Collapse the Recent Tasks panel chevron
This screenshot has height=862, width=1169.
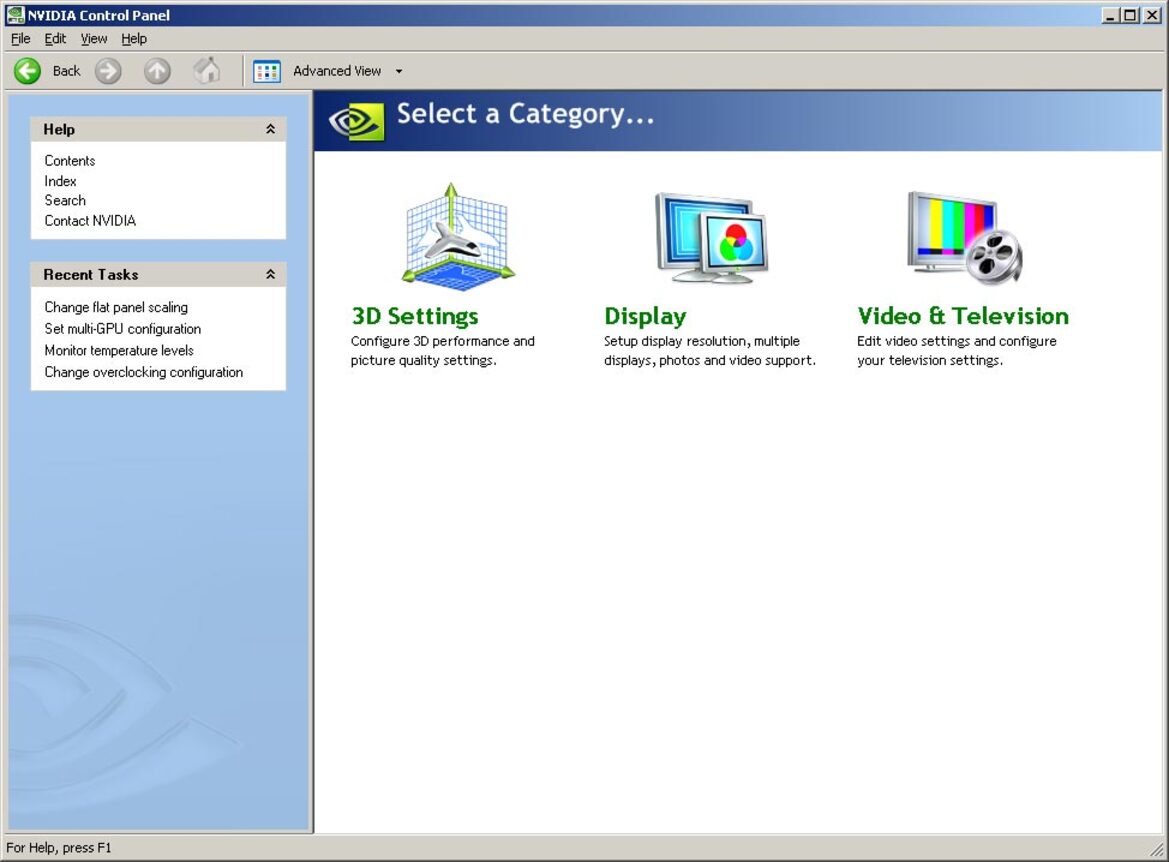coord(271,274)
